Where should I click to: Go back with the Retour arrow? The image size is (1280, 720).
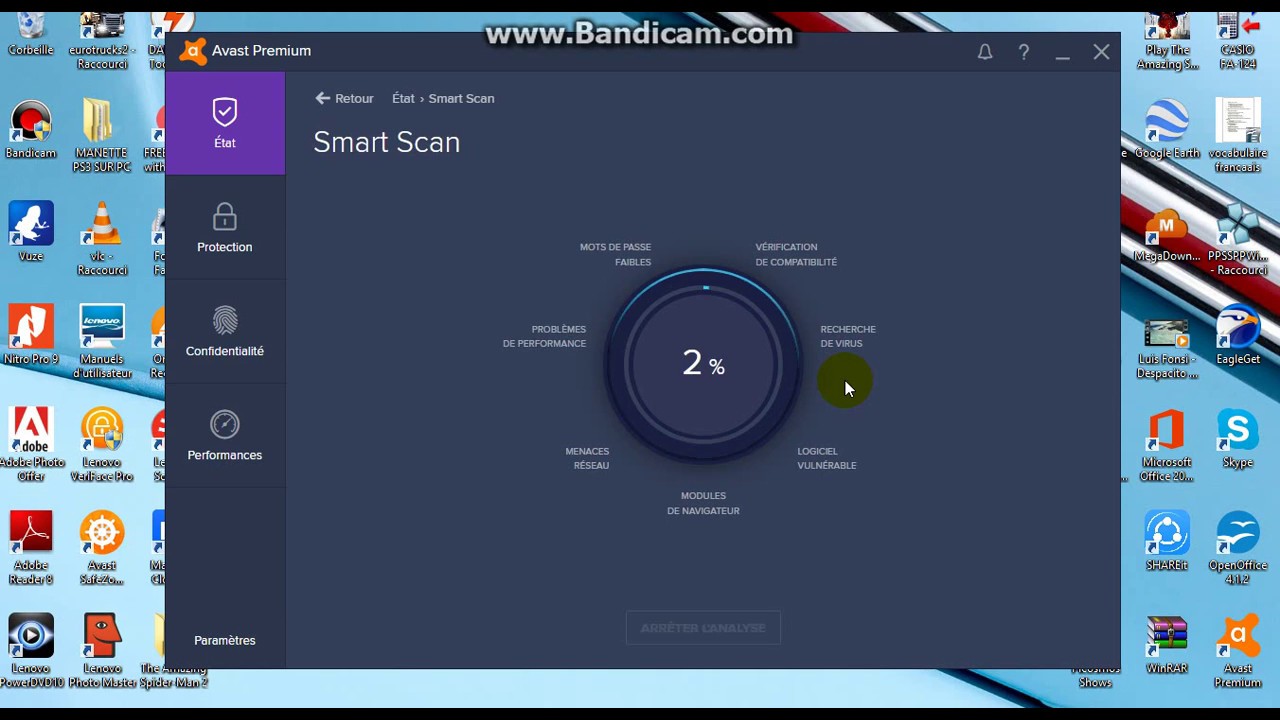(x=344, y=98)
